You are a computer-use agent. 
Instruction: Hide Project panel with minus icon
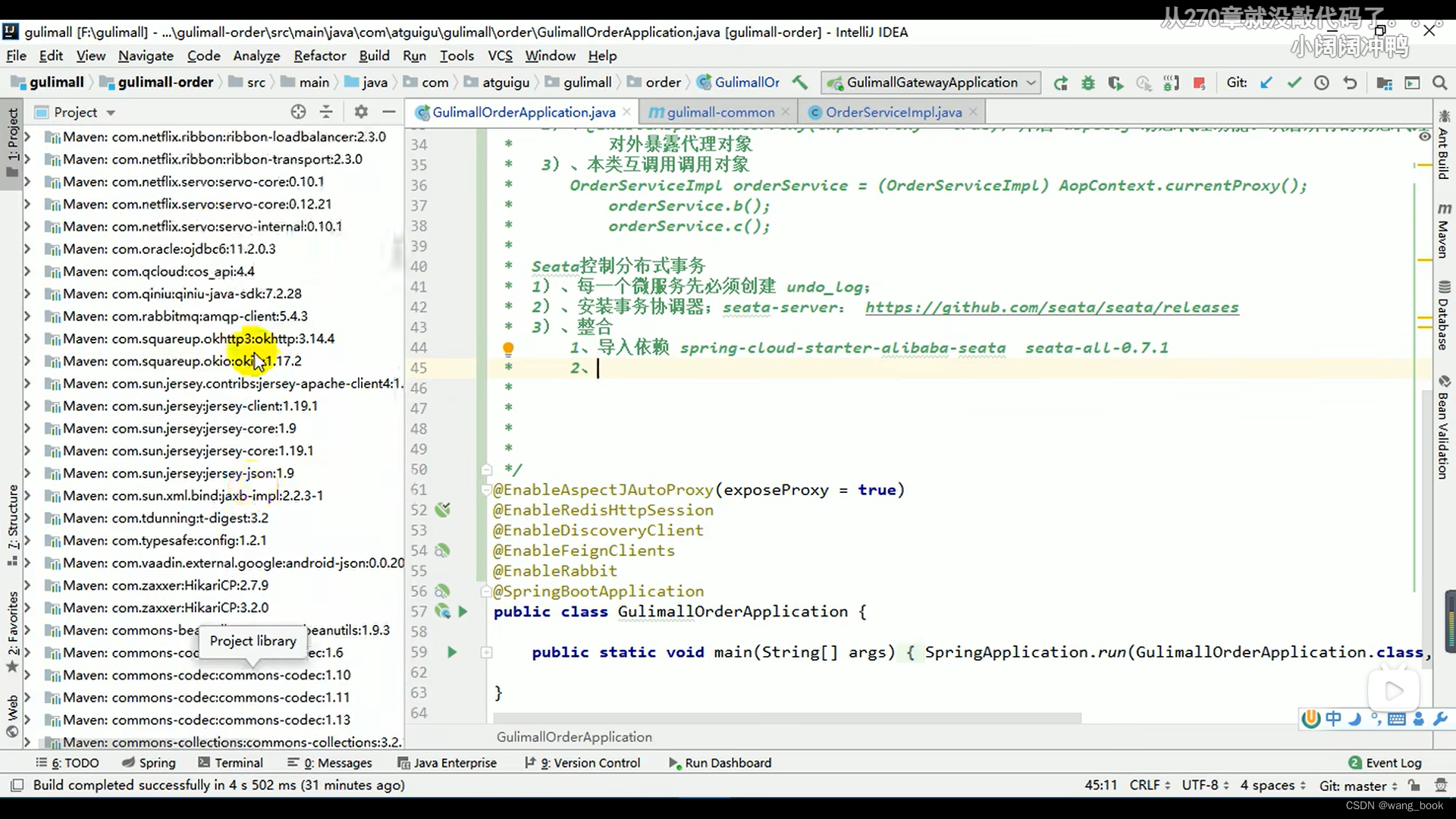pos(389,112)
